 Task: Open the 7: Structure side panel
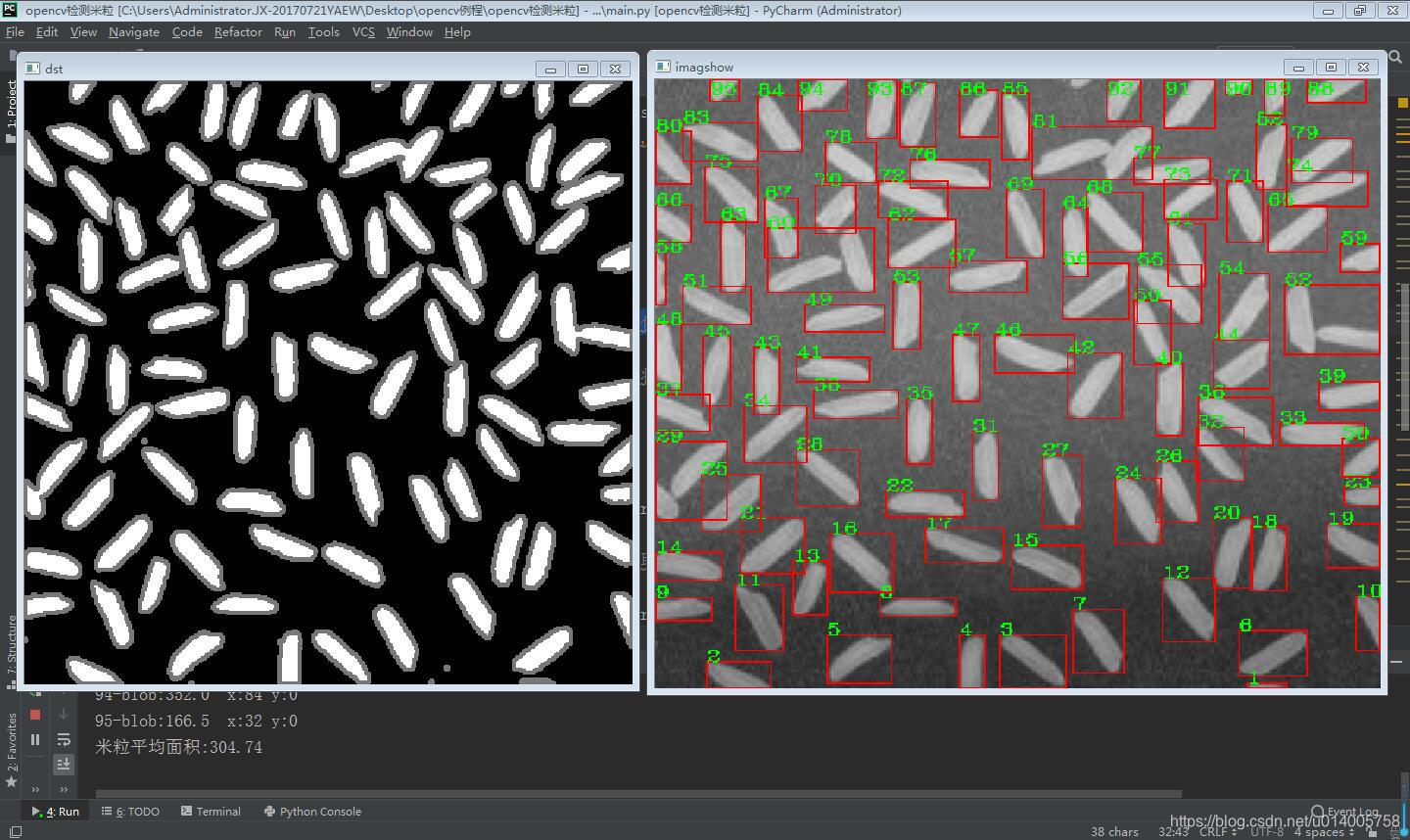pos(12,652)
